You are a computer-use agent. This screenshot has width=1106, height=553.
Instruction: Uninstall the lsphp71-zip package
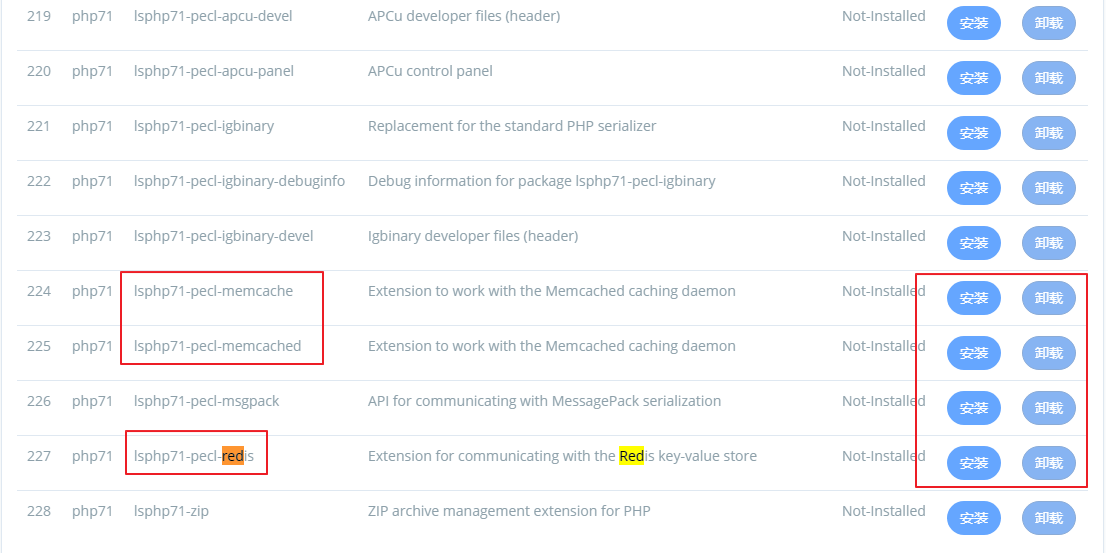1049,518
